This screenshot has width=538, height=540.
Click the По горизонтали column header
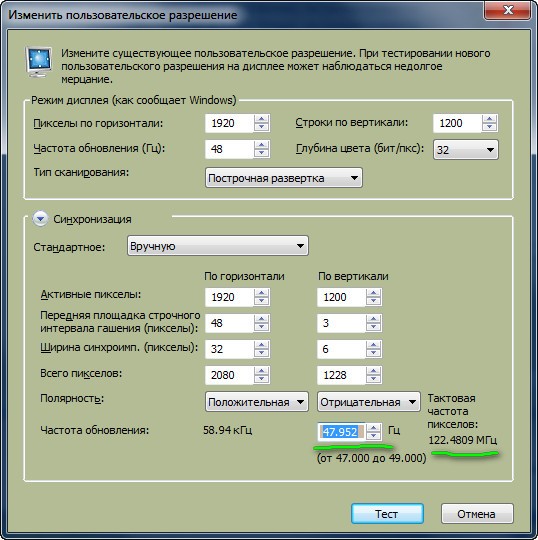tap(244, 276)
